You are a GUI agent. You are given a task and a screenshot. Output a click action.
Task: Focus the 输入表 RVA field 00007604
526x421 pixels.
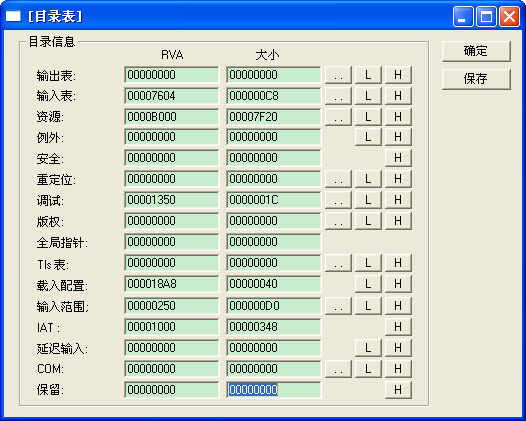(x=171, y=96)
